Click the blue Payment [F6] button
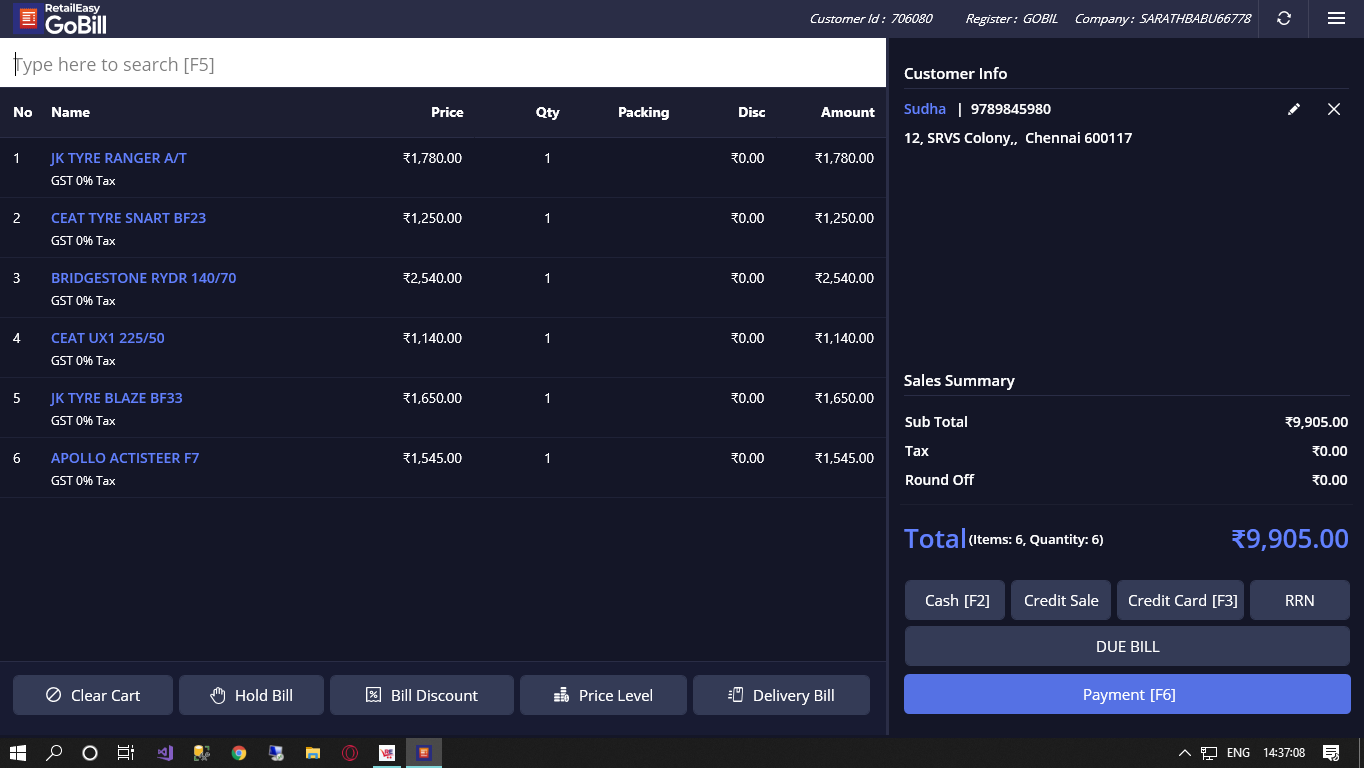 pos(1127,694)
